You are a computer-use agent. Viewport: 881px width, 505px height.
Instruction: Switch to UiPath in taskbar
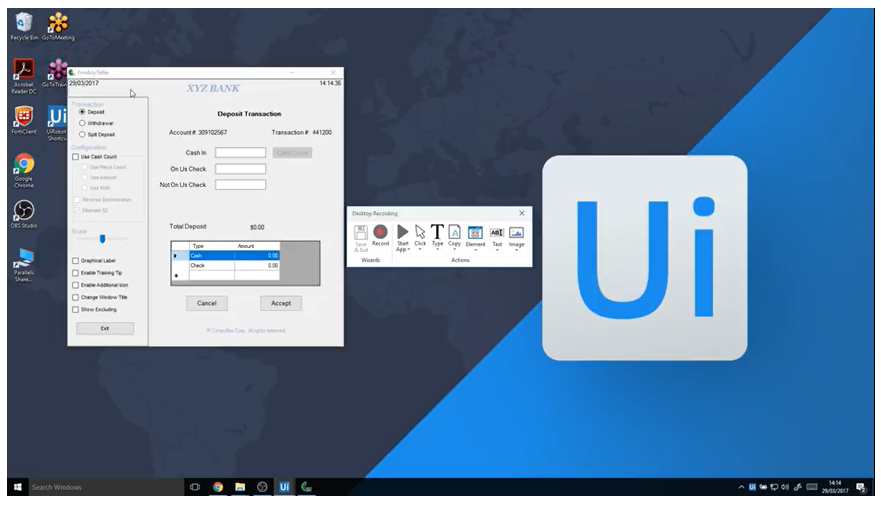click(x=284, y=487)
